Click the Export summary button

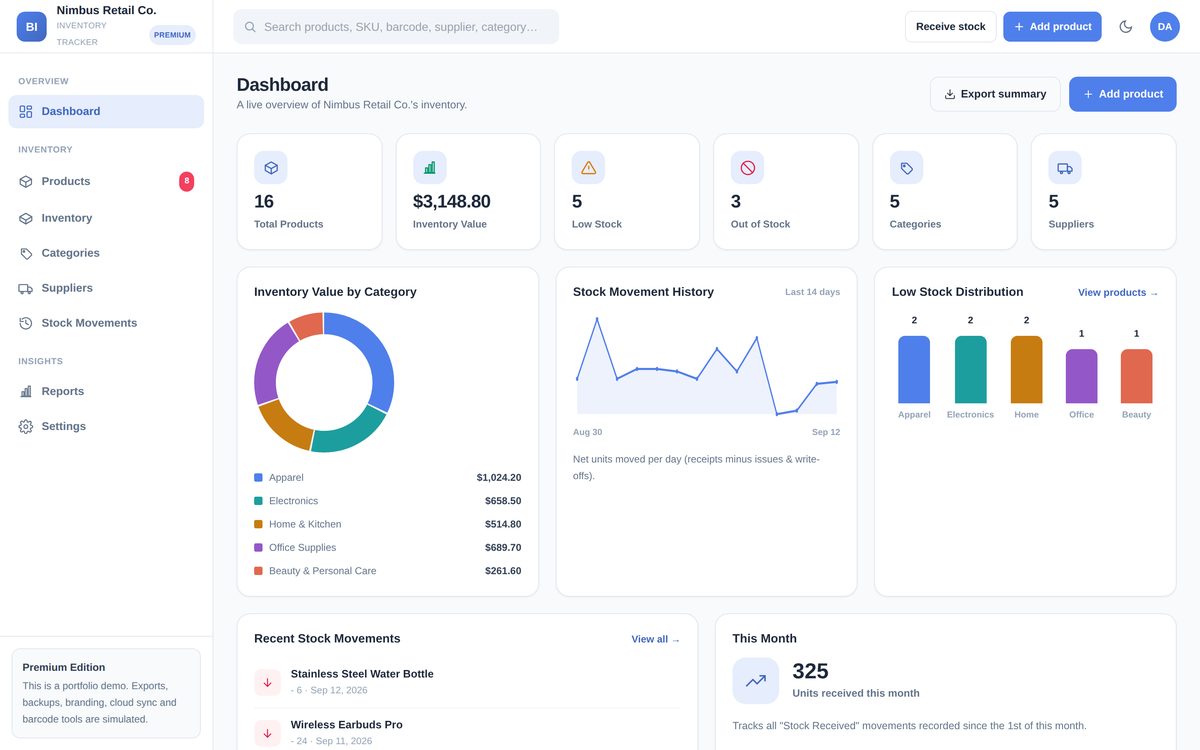[995, 94]
